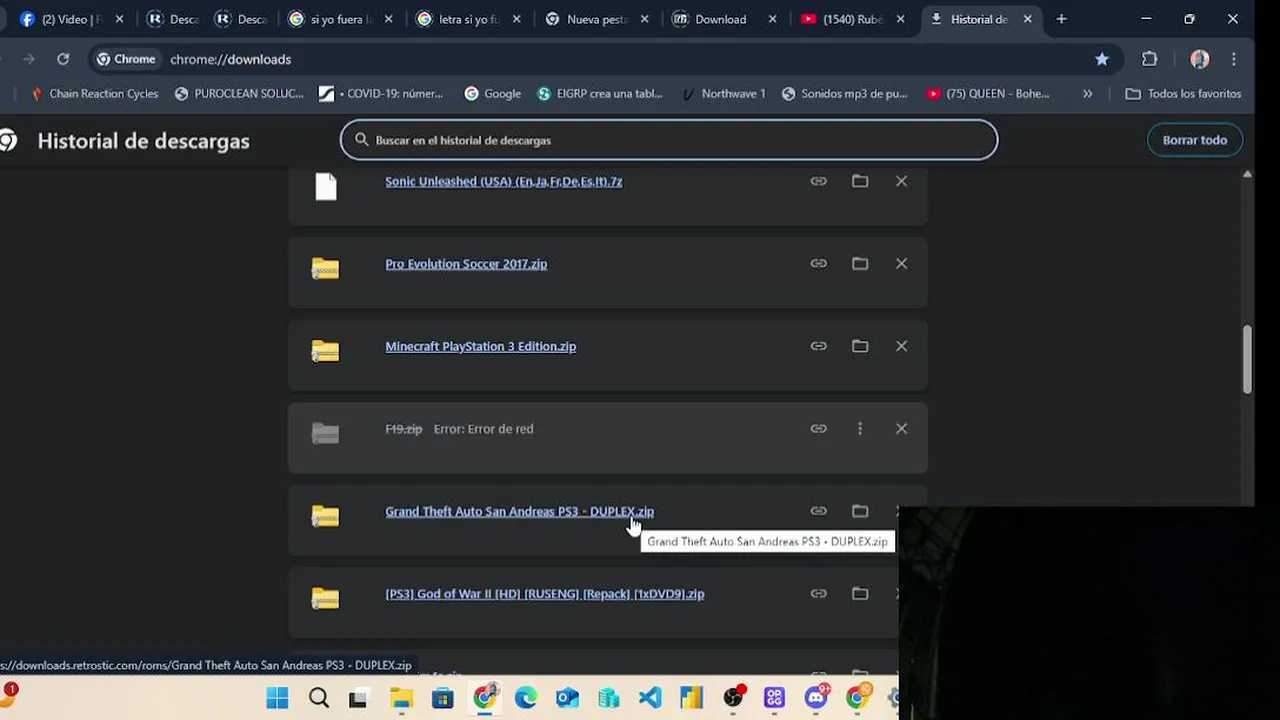Click the Borrar todo button

(1194, 140)
